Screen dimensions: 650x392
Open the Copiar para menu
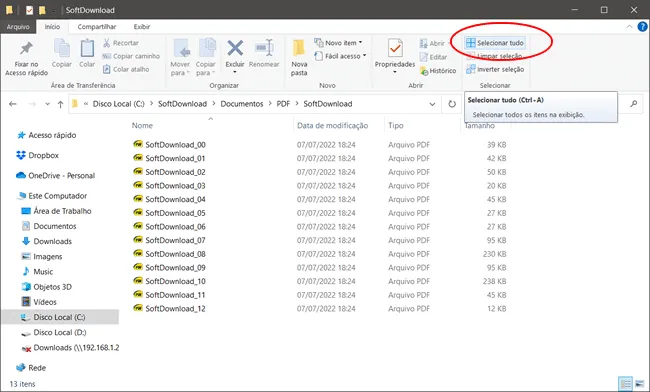click(206, 57)
